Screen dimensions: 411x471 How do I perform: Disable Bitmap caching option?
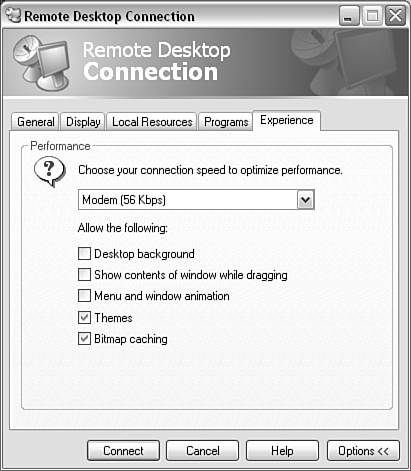coord(84,339)
